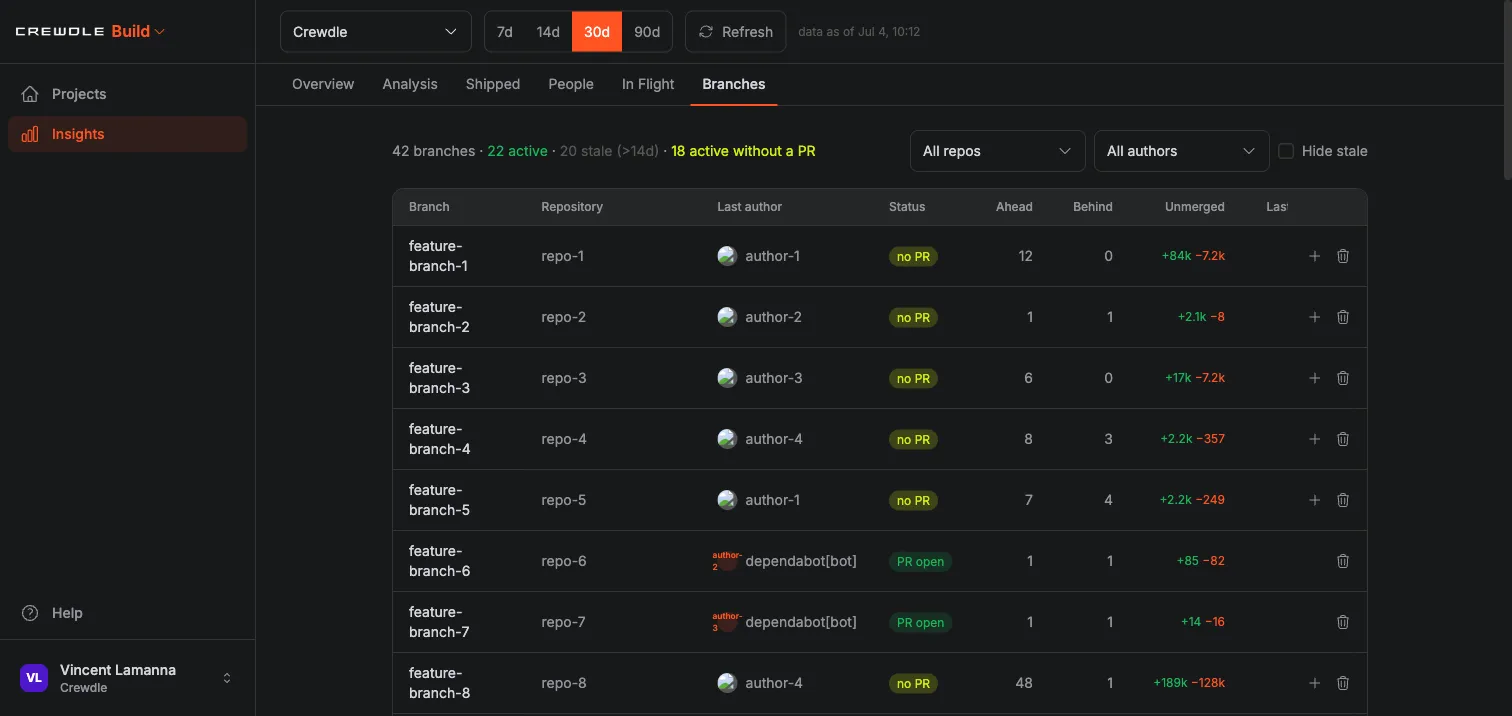Screen dimensions: 1512x716
Task: Click repo-2 repository cell
Action: click(x=564, y=317)
